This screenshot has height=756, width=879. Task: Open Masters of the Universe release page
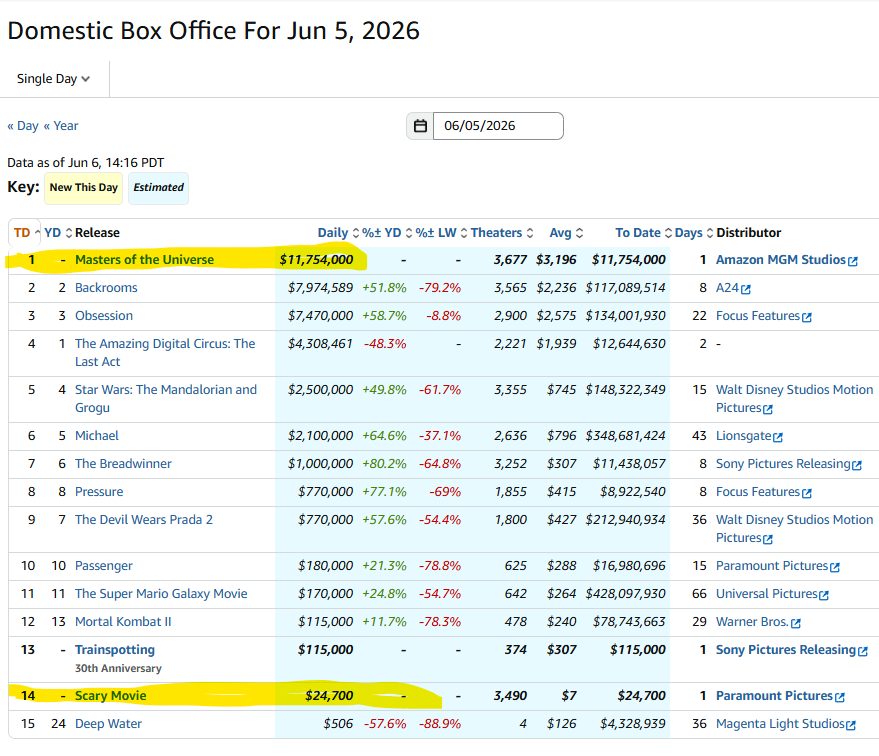(145, 259)
